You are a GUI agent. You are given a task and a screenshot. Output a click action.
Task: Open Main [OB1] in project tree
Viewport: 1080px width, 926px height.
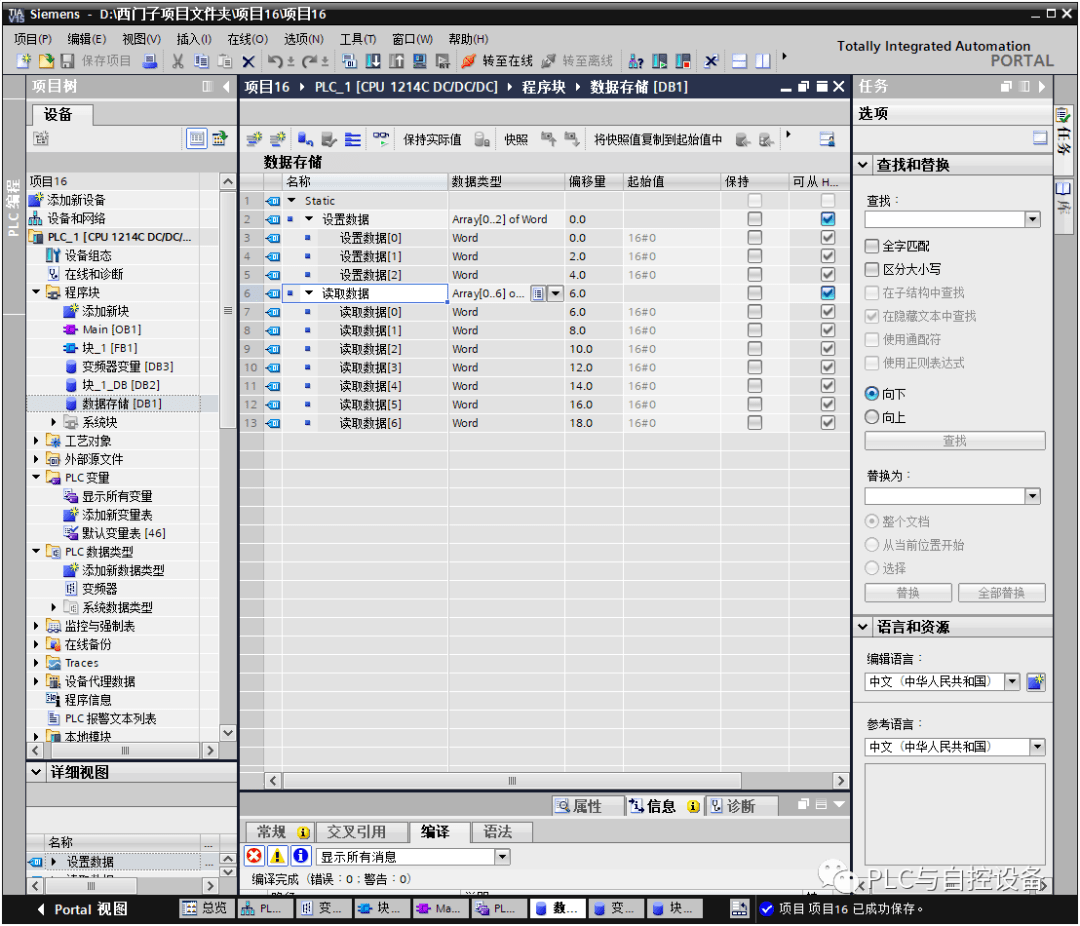click(x=112, y=330)
